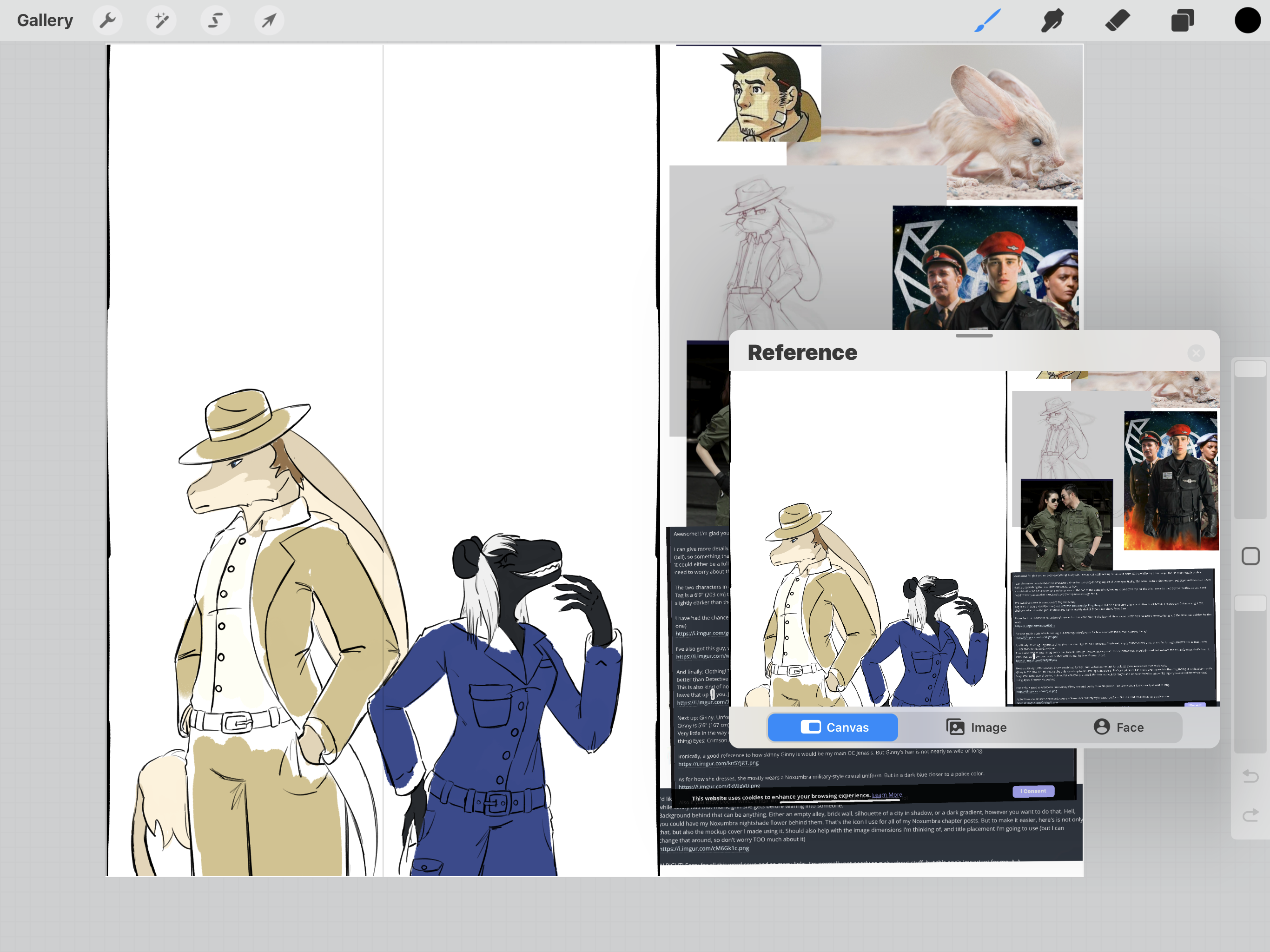Image resolution: width=1270 pixels, height=952 pixels.
Task: Open the Gallery view
Action: coord(45,20)
